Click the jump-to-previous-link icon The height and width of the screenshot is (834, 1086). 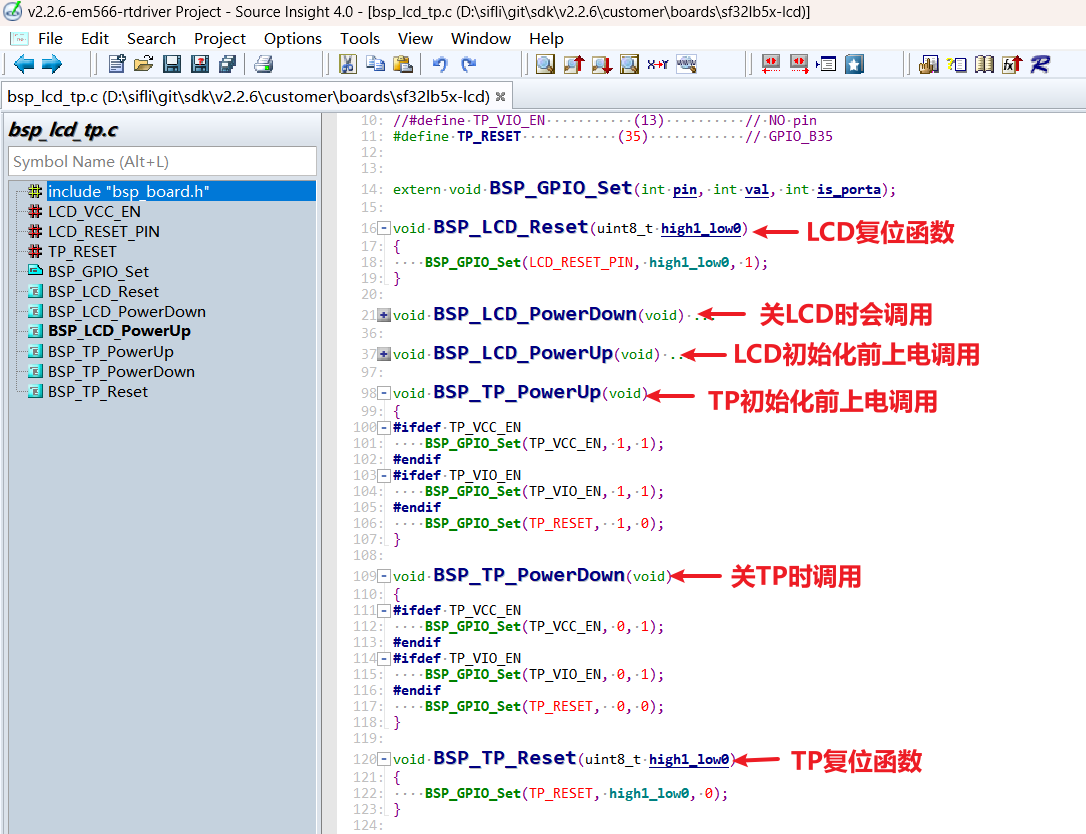(771, 64)
